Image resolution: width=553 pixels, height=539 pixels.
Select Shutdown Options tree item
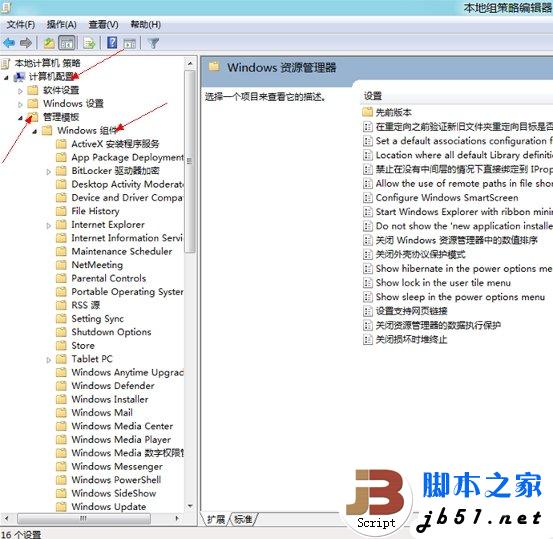pos(111,332)
